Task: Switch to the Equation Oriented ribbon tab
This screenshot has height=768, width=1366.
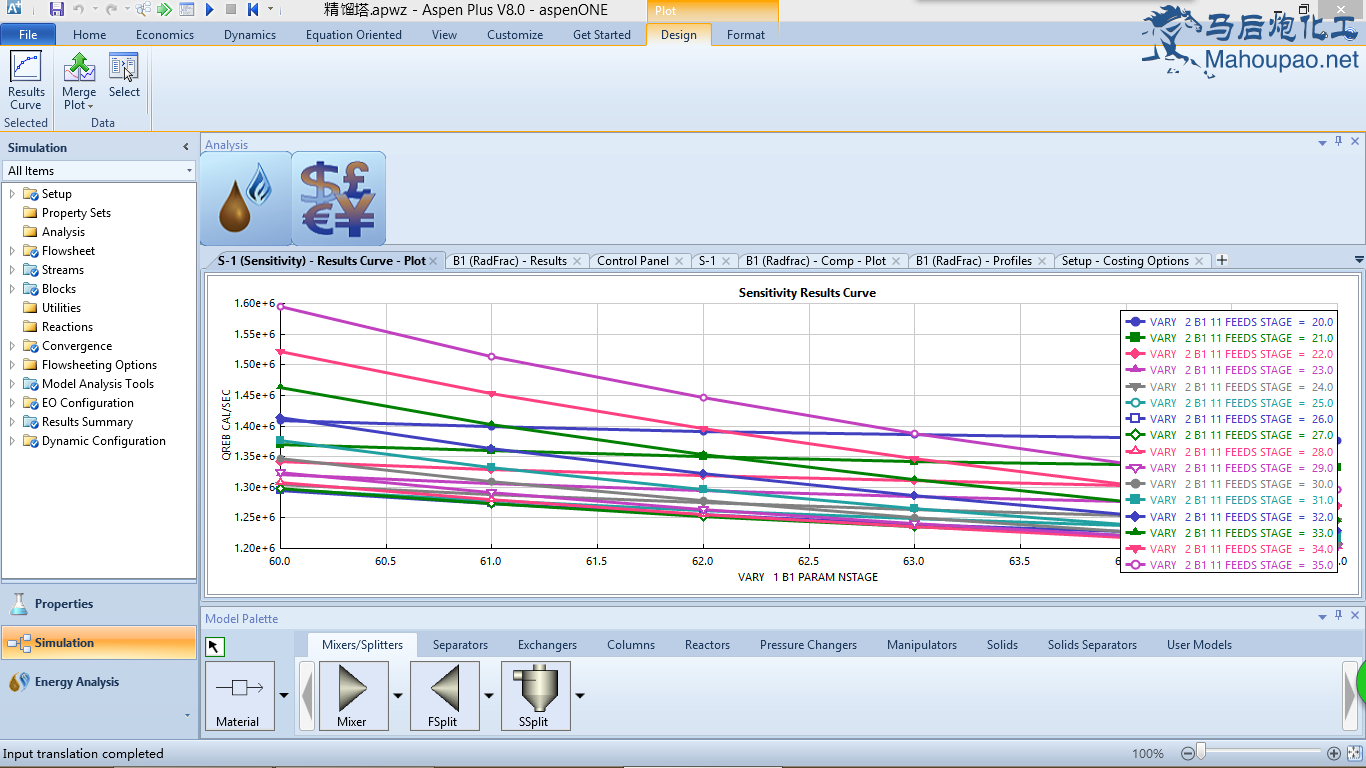Action: point(354,35)
